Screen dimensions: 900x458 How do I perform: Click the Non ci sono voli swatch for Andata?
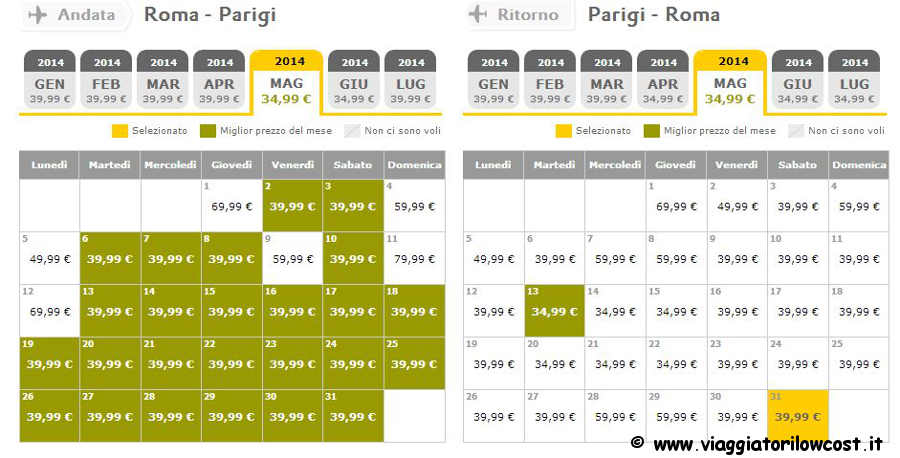[352, 131]
